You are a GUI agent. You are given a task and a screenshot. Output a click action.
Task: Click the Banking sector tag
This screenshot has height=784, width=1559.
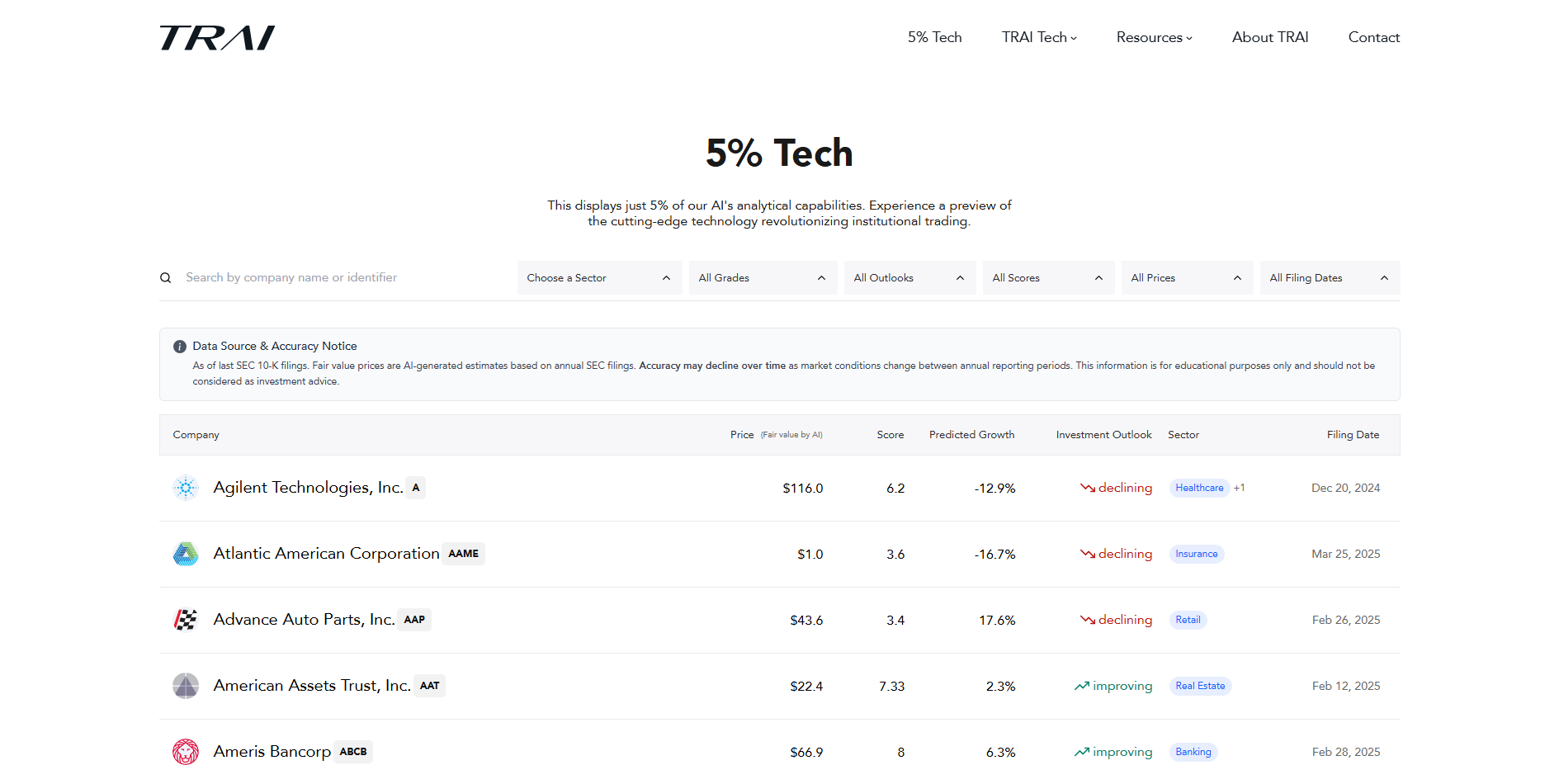point(1193,752)
